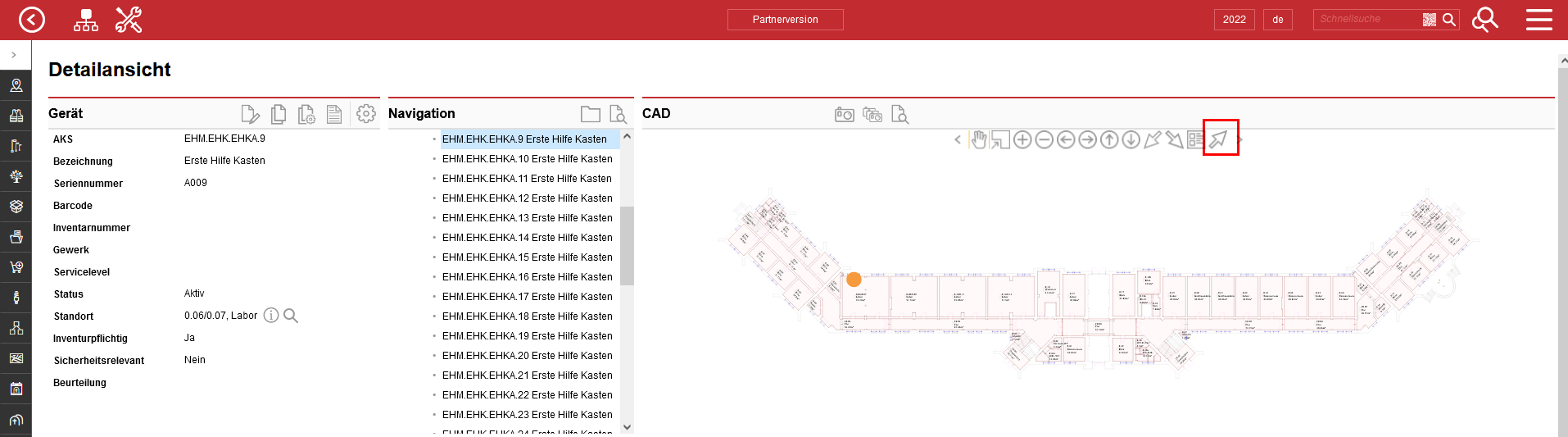The height and width of the screenshot is (437, 1568).
Task: Click the AKS value EHM.EHK.EHKA.9
Action: point(224,139)
